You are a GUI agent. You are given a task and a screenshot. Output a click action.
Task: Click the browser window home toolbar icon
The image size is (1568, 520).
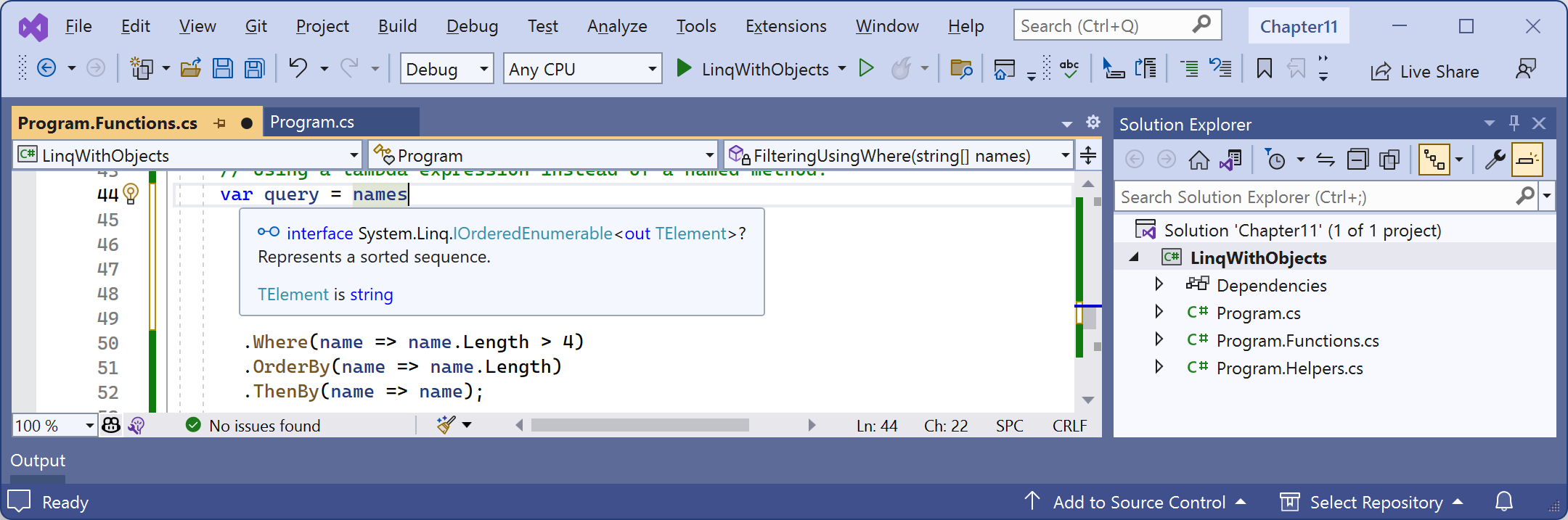point(1005,69)
